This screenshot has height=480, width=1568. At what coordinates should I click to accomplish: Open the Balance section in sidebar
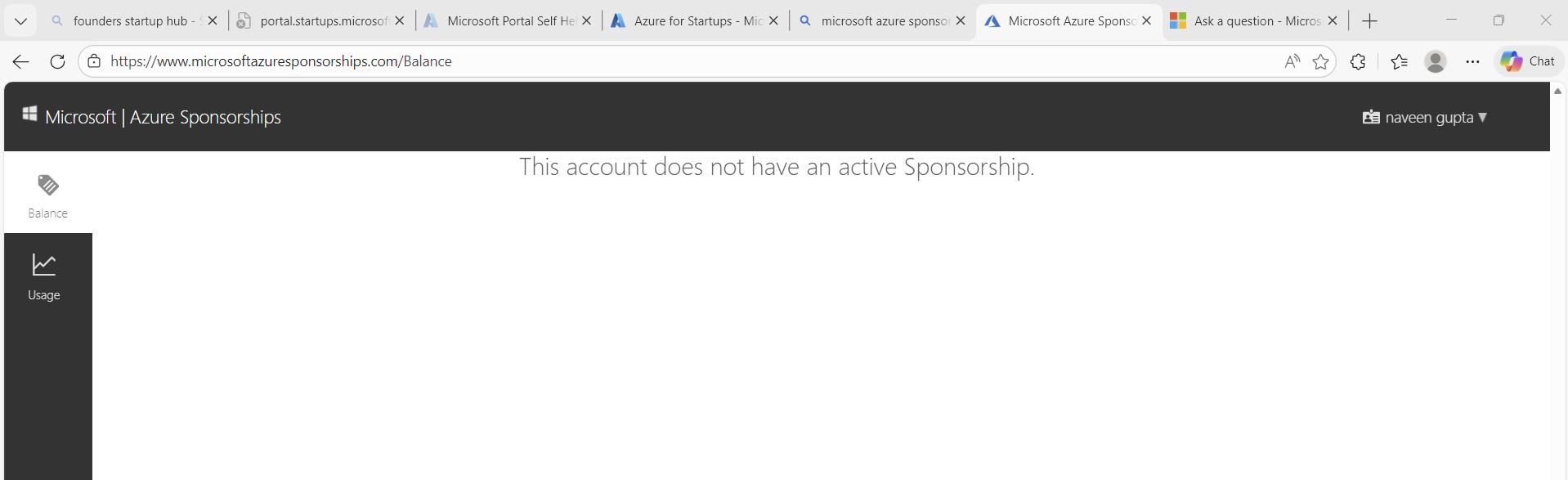tap(47, 196)
